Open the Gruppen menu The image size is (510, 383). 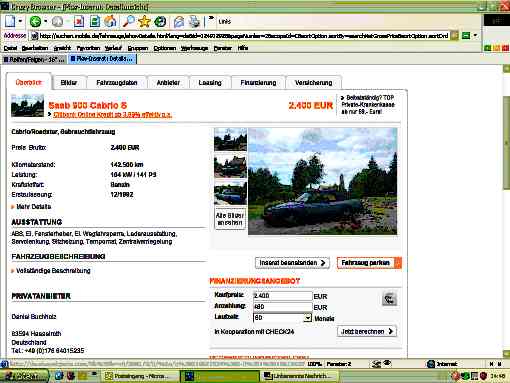click(x=138, y=48)
